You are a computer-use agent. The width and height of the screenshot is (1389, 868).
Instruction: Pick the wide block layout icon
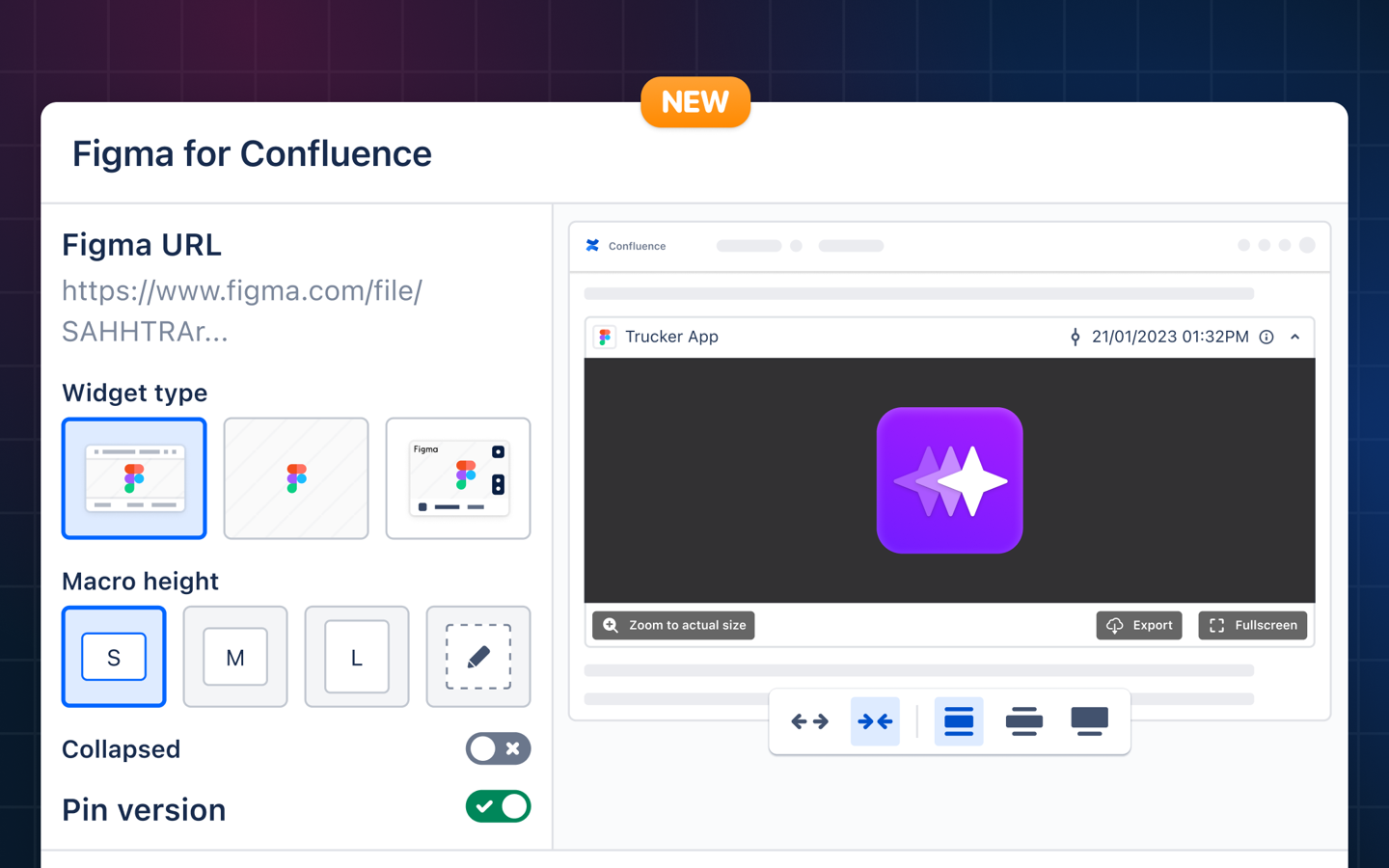pyautogui.click(x=1089, y=721)
